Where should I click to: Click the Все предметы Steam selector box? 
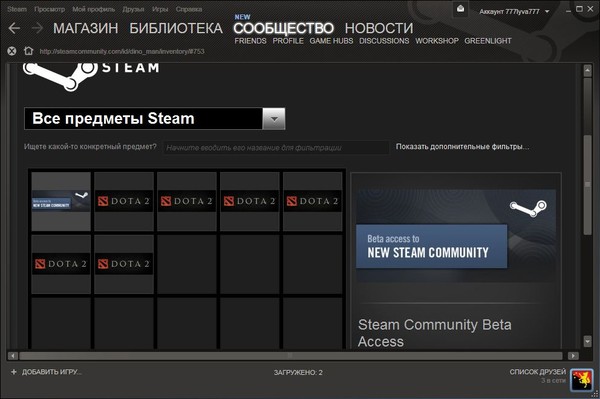tap(155, 119)
